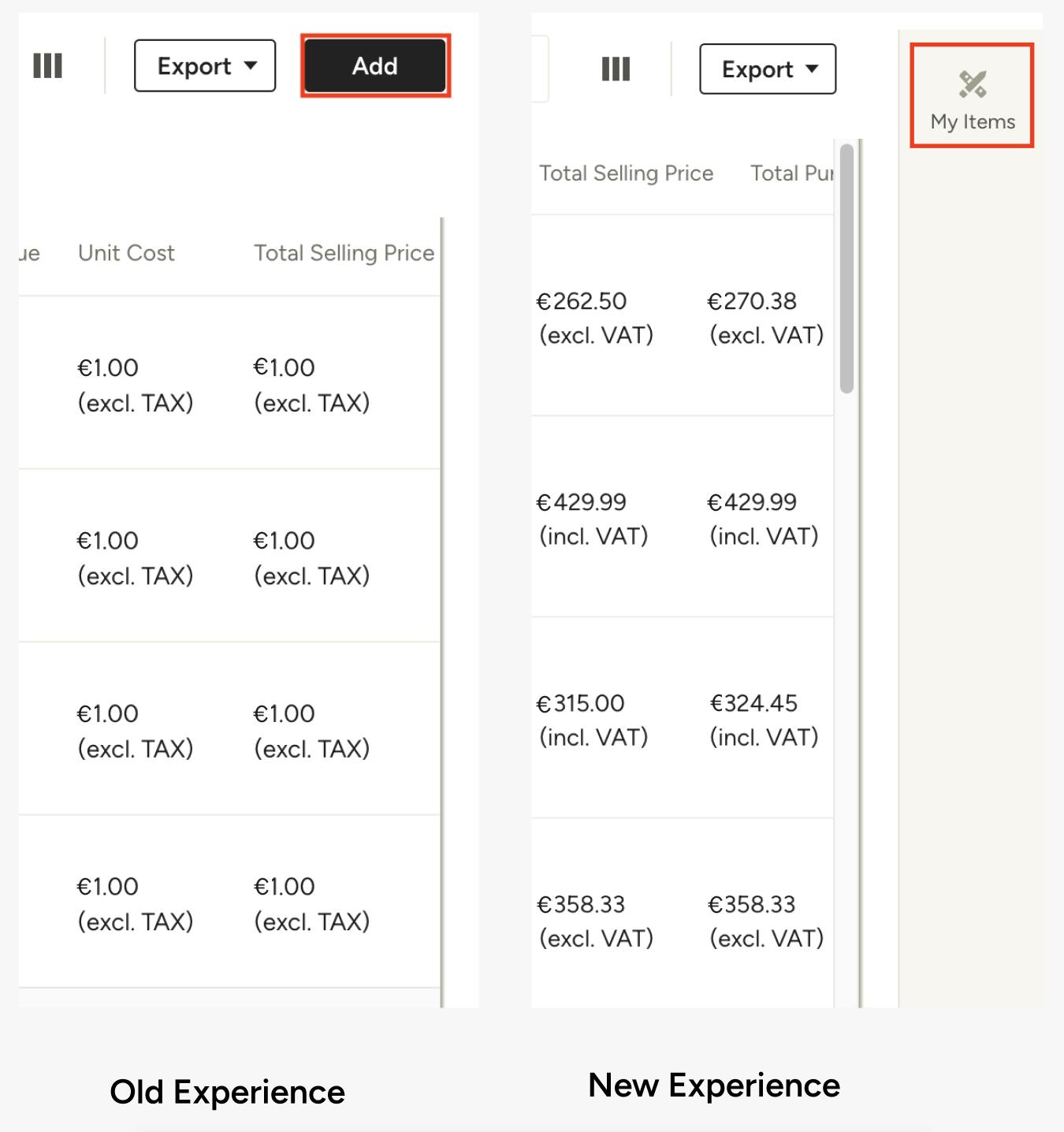Select the left panel's Total Selling Price header
The image size is (1064, 1132).
pyautogui.click(x=344, y=253)
